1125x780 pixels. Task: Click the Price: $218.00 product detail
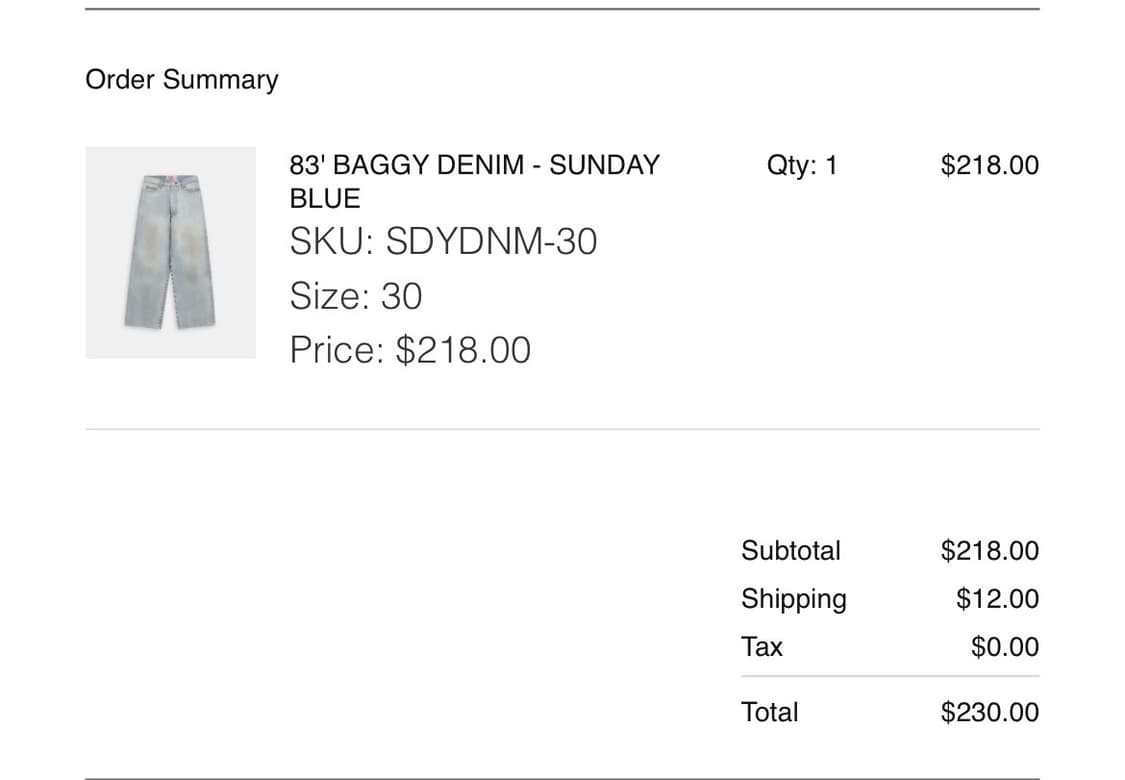tap(410, 350)
